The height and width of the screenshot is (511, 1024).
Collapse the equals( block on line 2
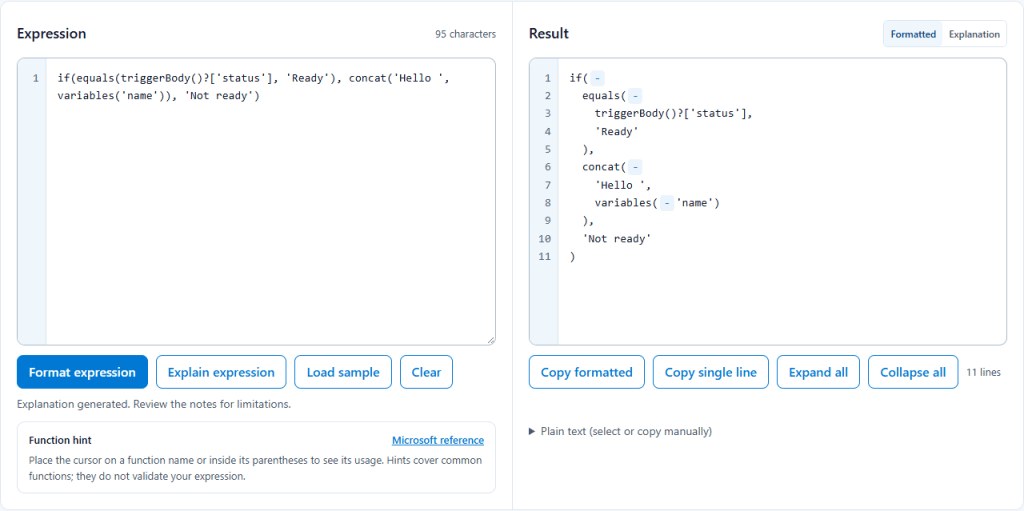pyautogui.click(x=637, y=96)
